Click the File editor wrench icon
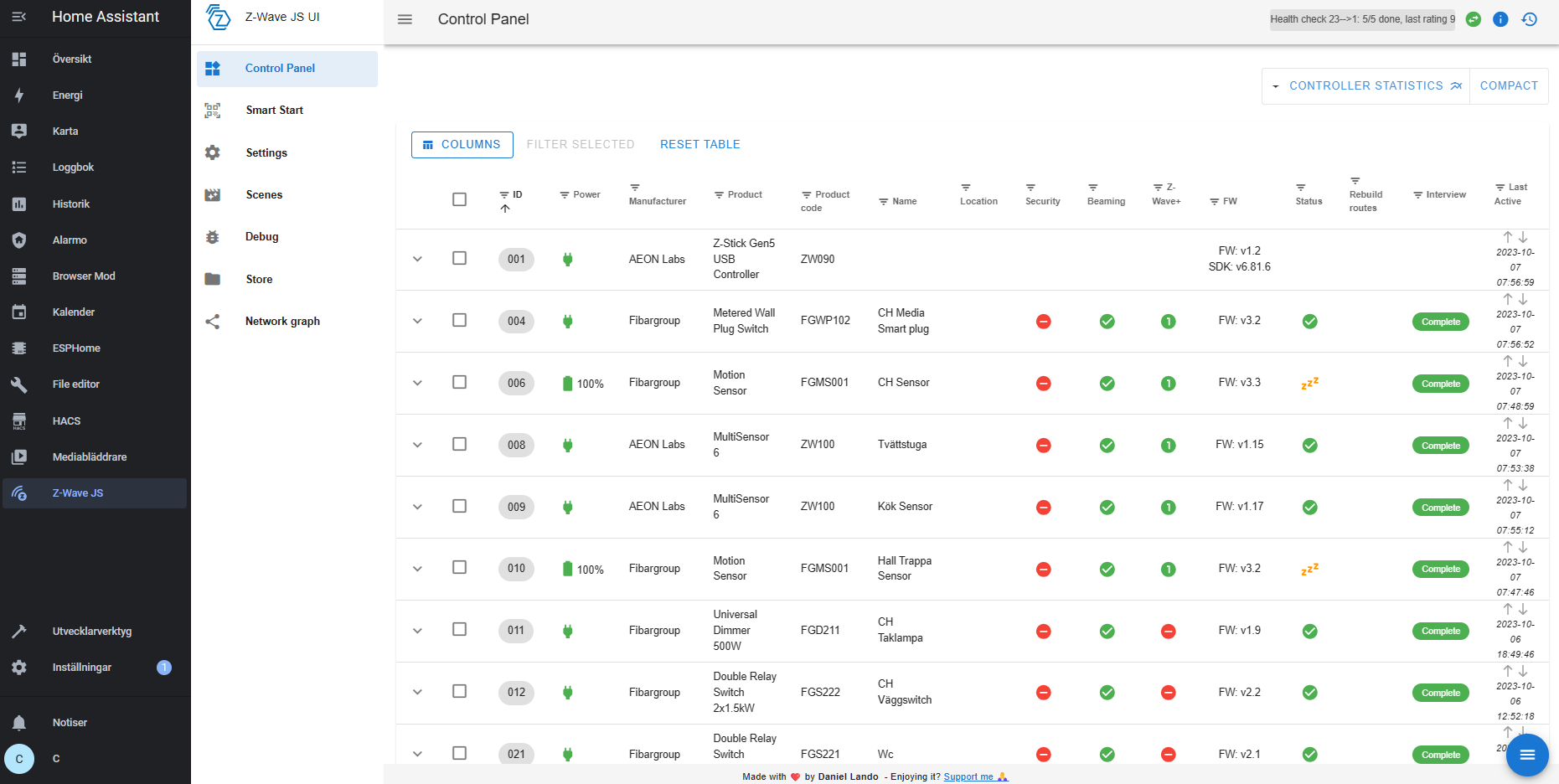Viewport: 1559px width, 784px height. [x=19, y=384]
